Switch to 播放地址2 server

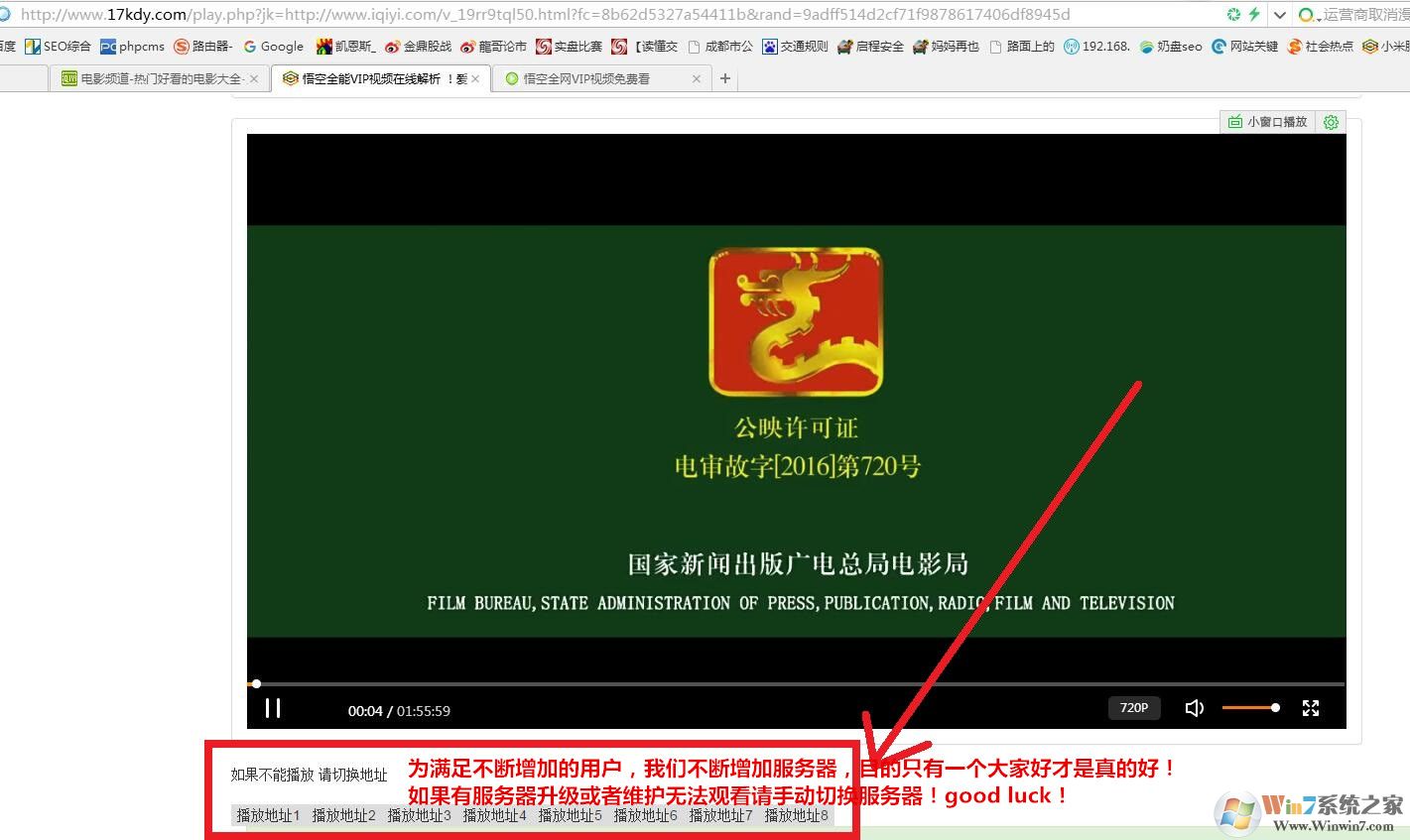(x=343, y=815)
